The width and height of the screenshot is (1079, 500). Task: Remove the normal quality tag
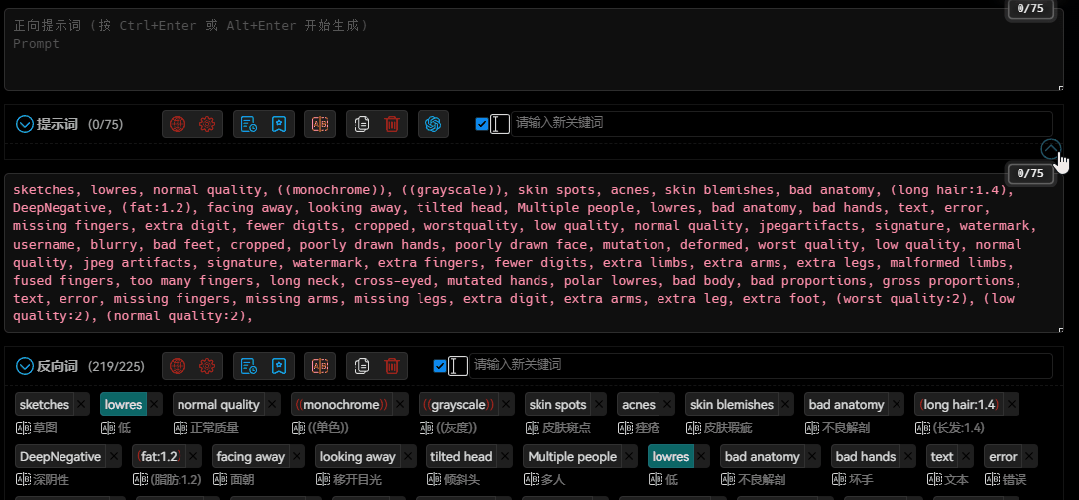[273, 404]
